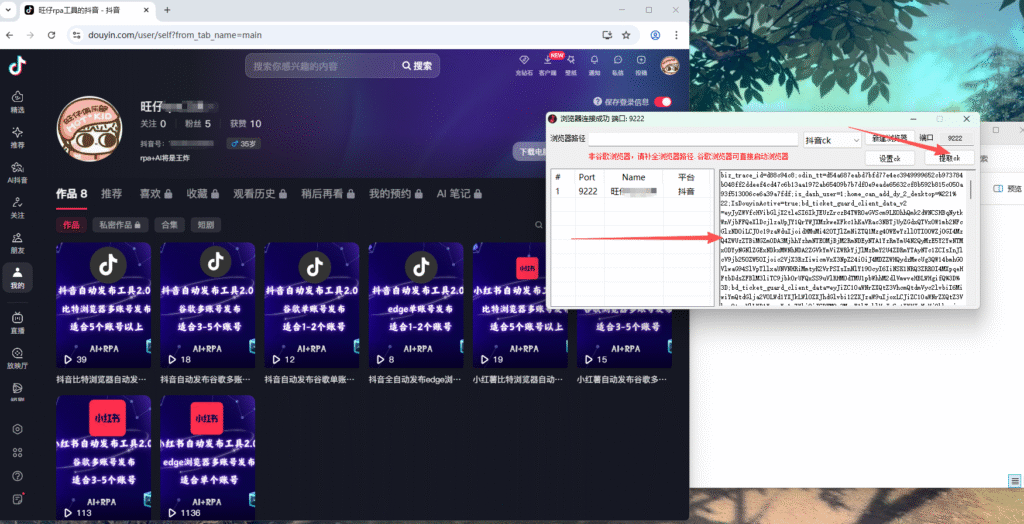This screenshot has height=524, width=1024.
Task: Open the video thumbnail with 1136 plays
Action: (208, 457)
